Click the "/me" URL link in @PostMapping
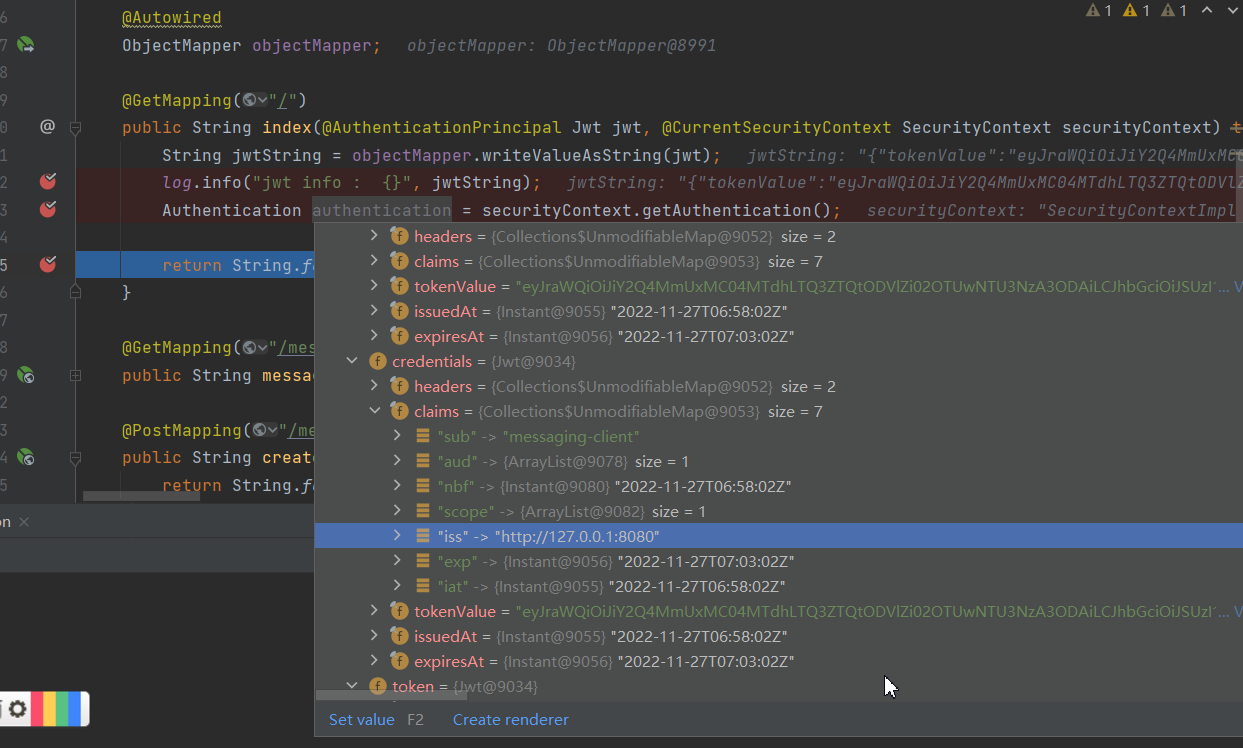 point(301,430)
